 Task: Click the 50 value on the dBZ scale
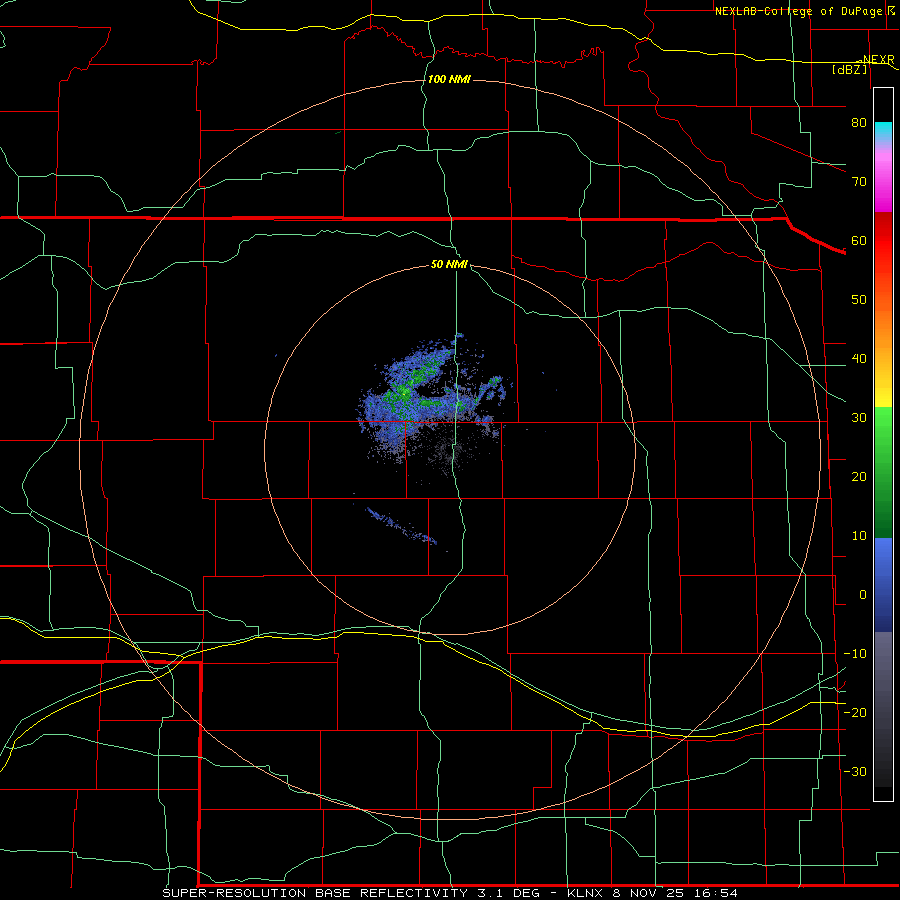tap(859, 300)
